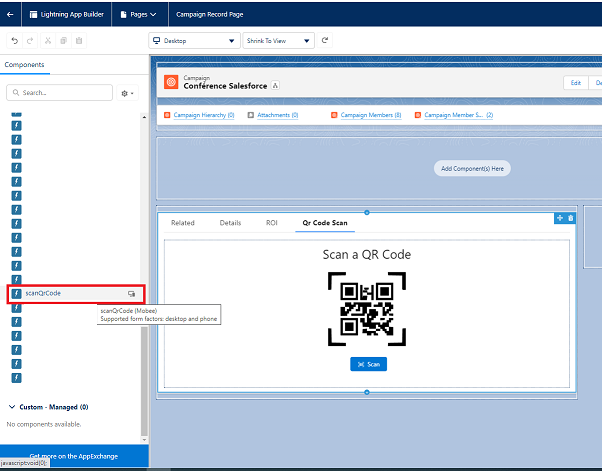Viewport: 602px width, 471px height.
Task: Open Campaign Hierarchy (0) link
Action: click(x=204, y=115)
